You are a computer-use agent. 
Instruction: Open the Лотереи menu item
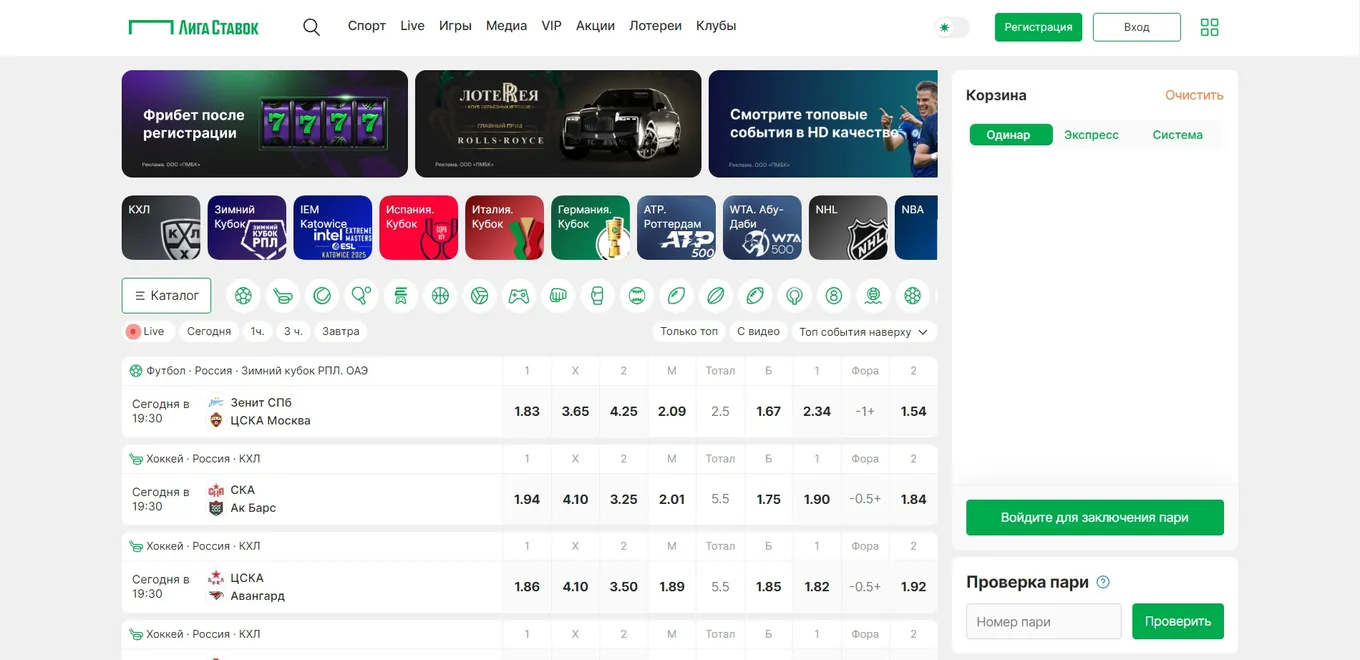655,26
